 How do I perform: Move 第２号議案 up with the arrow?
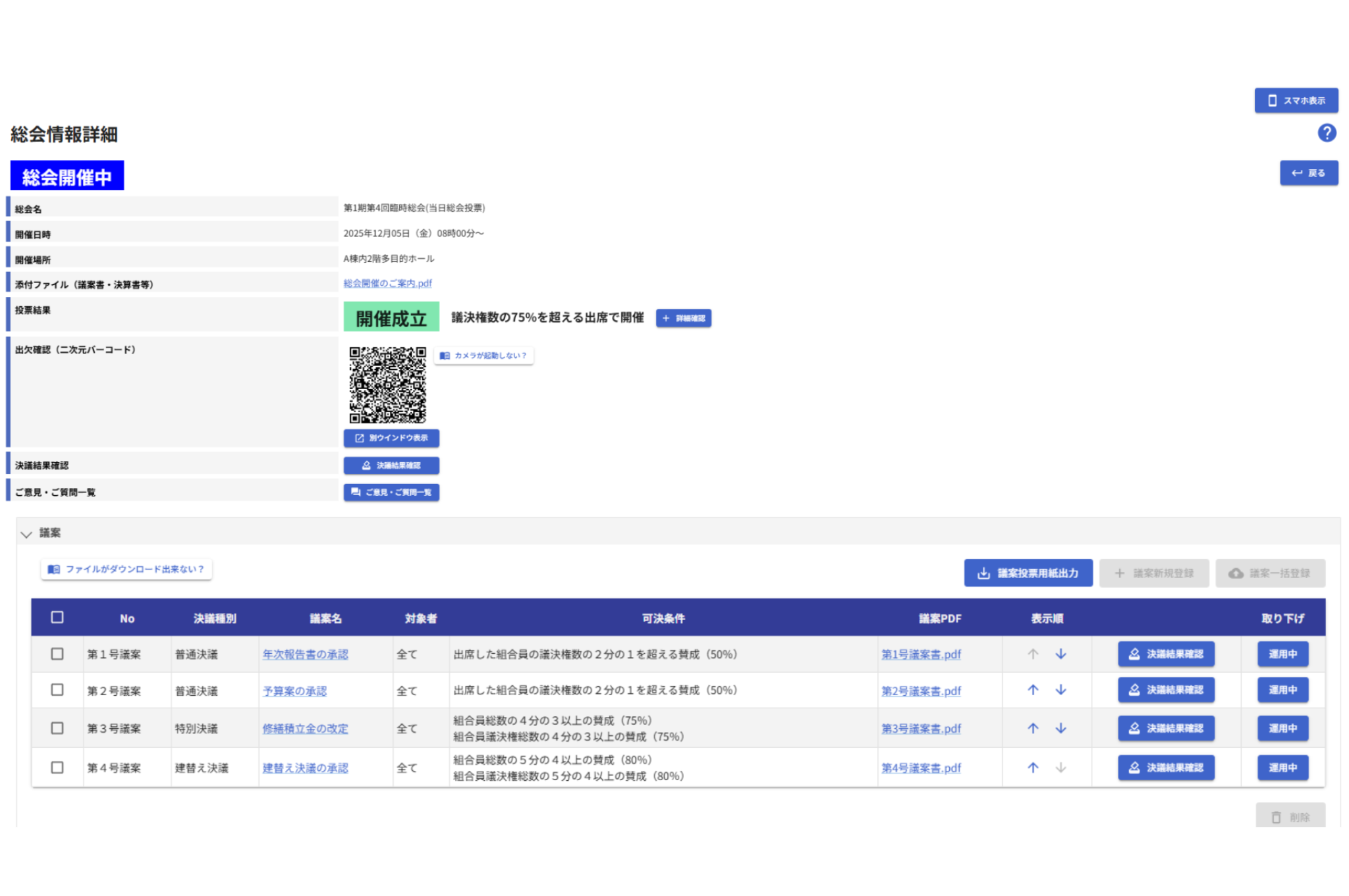point(1033,689)
